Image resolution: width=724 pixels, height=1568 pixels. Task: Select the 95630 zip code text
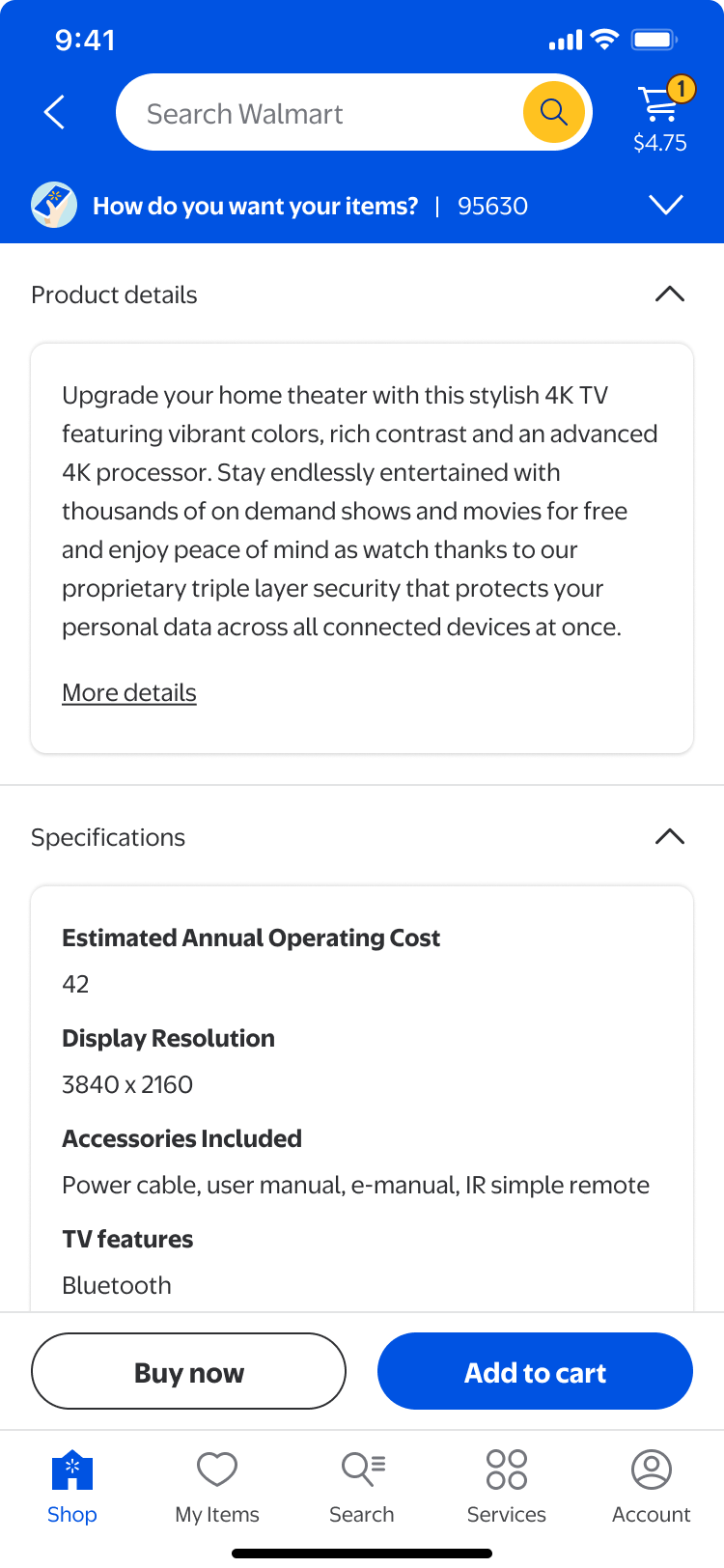click(492, 206)
